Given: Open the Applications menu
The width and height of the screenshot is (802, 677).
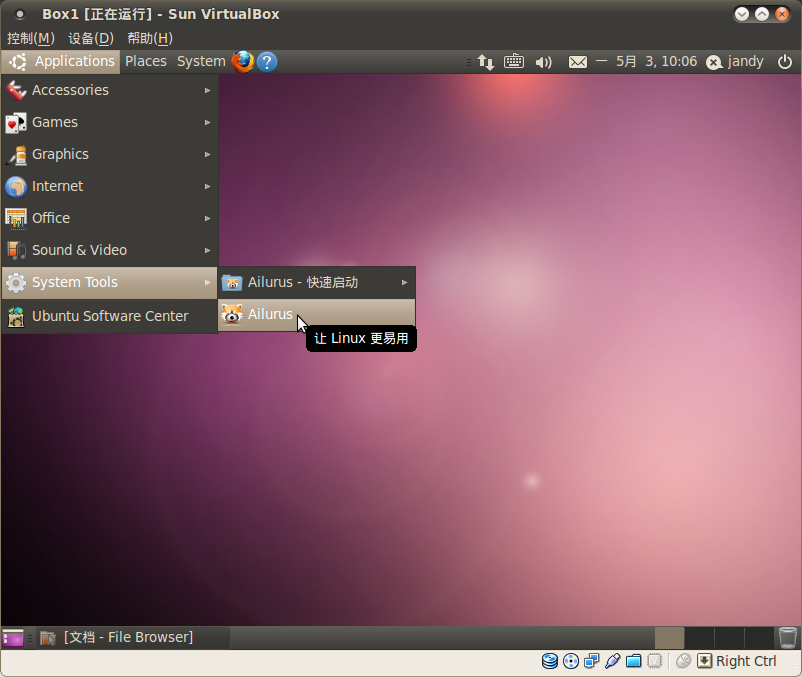Looking at the screenshot, I should point(61,62).
